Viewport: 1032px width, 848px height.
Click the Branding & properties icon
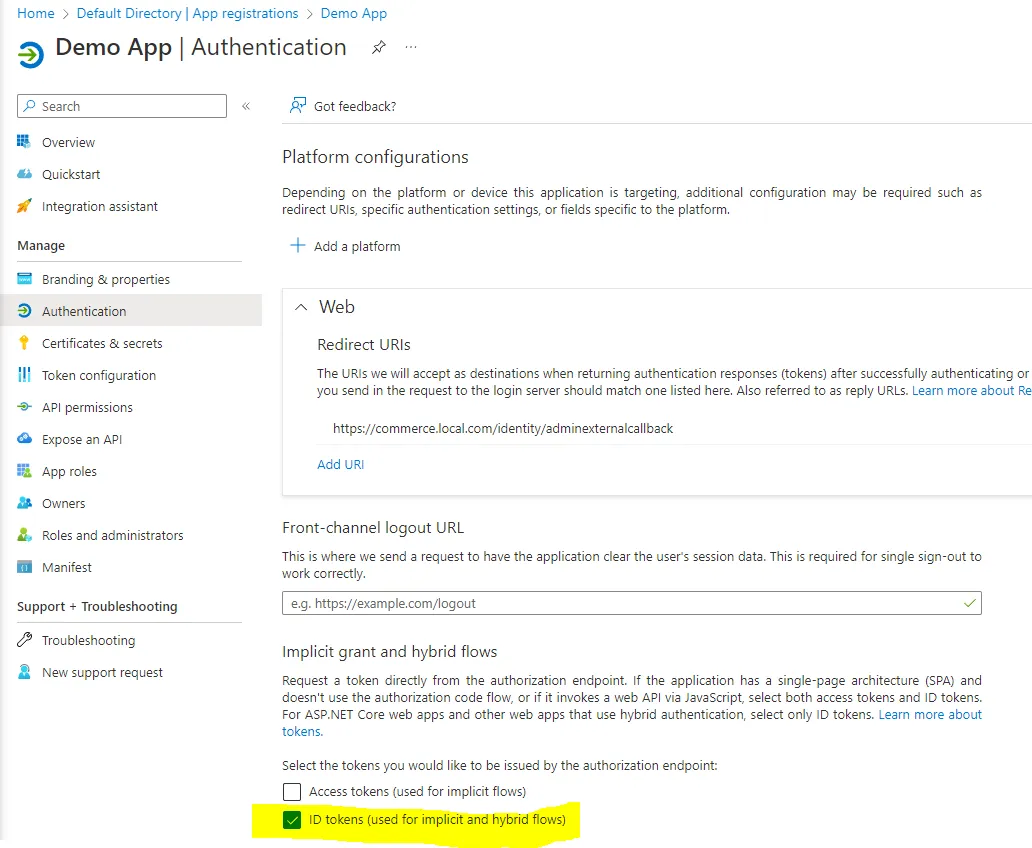(x=24, y=278)
